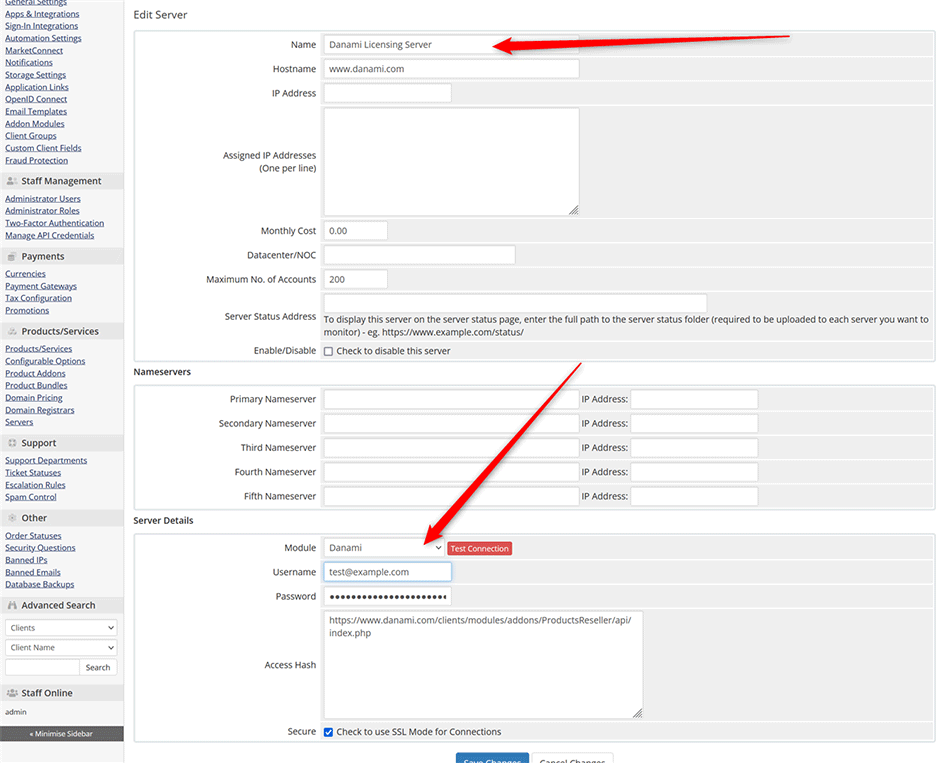940x763 pixels.
Task: Open Escalation Rules link
Action: (35, 485)
